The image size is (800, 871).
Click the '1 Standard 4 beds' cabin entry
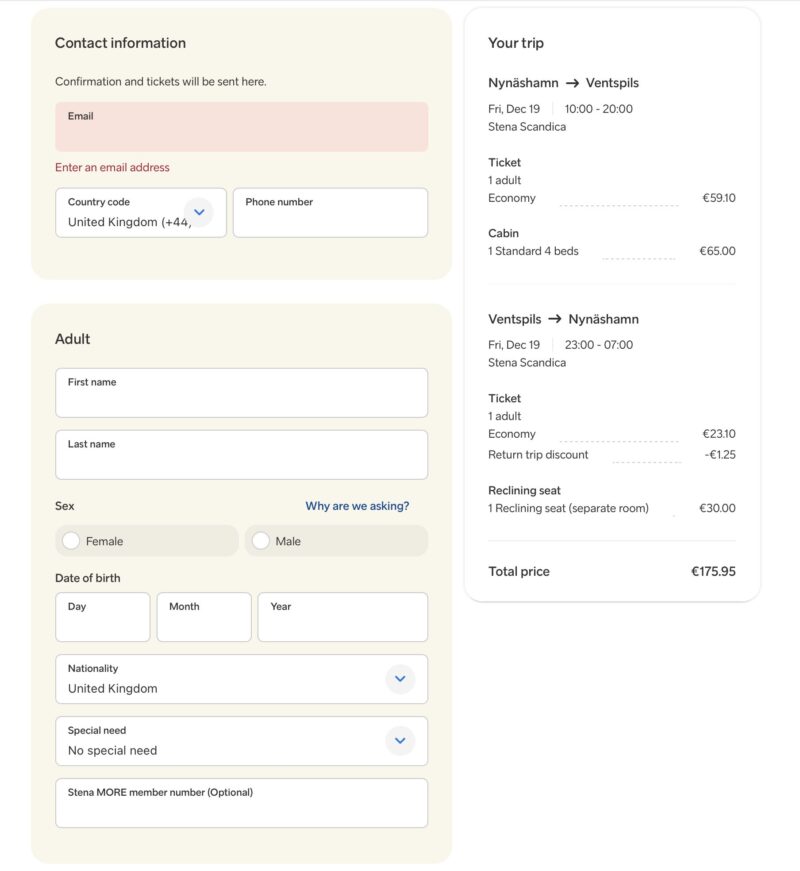pos(533,251)
